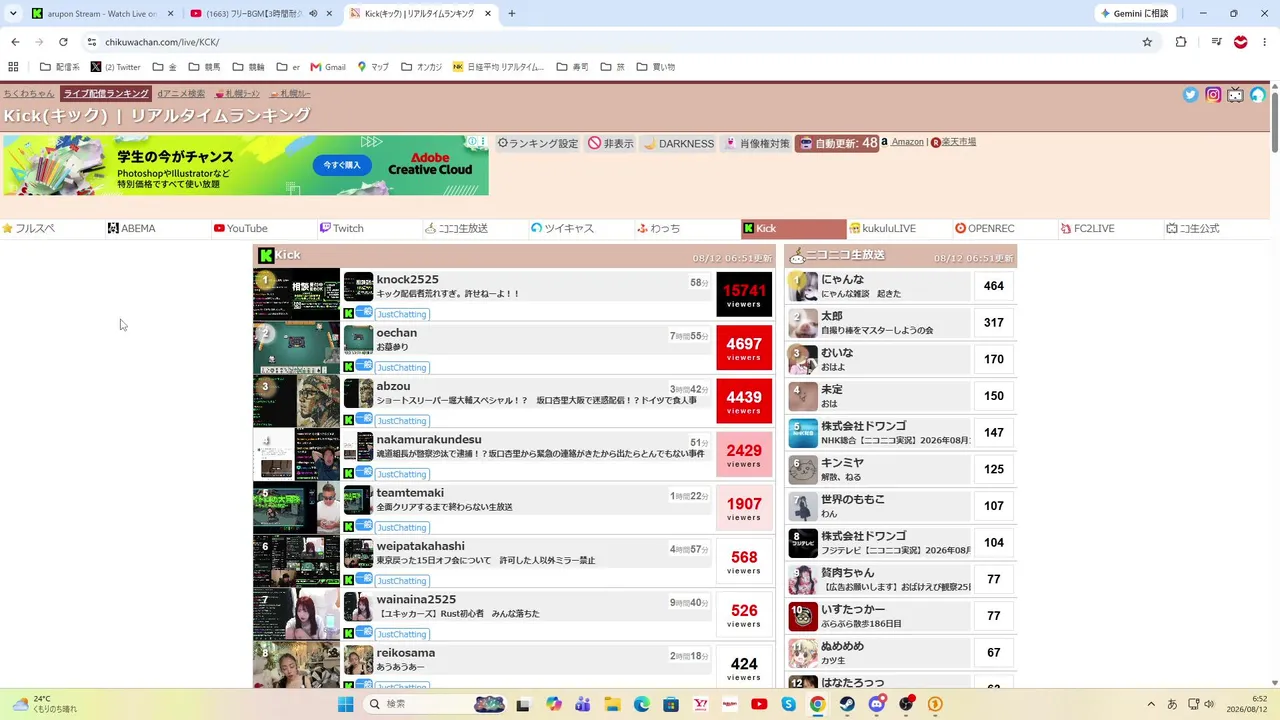1280x720 pixels.
Task: Click 今すぐ購入 in the Adobe ad
Action: (x=342, y=165)
